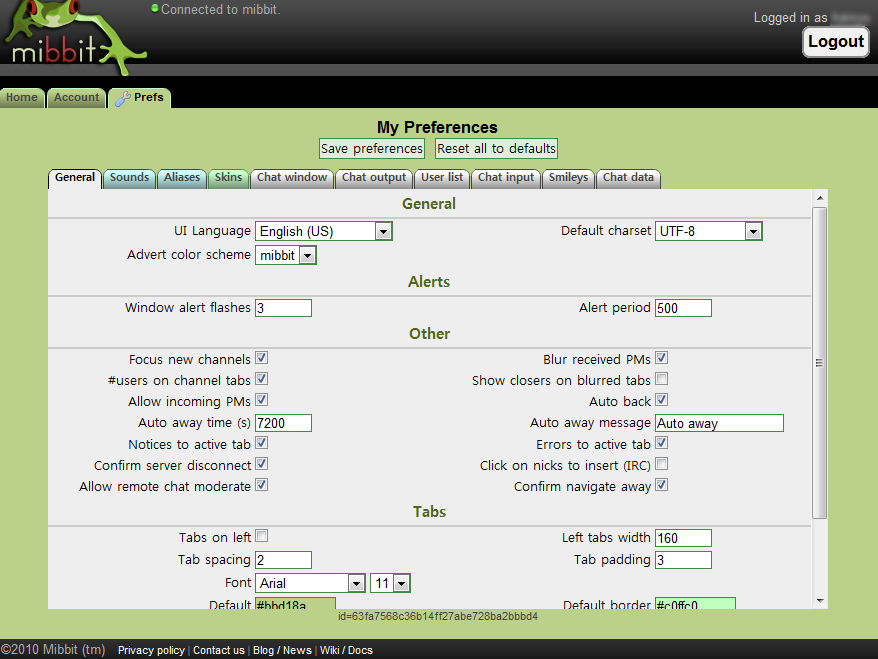Uncheck Confirm server disconnect

(x=261, y=464)
